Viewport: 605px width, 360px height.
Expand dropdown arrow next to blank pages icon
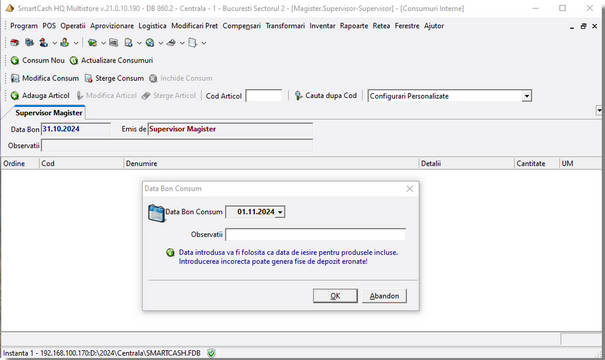coord(204,43)
